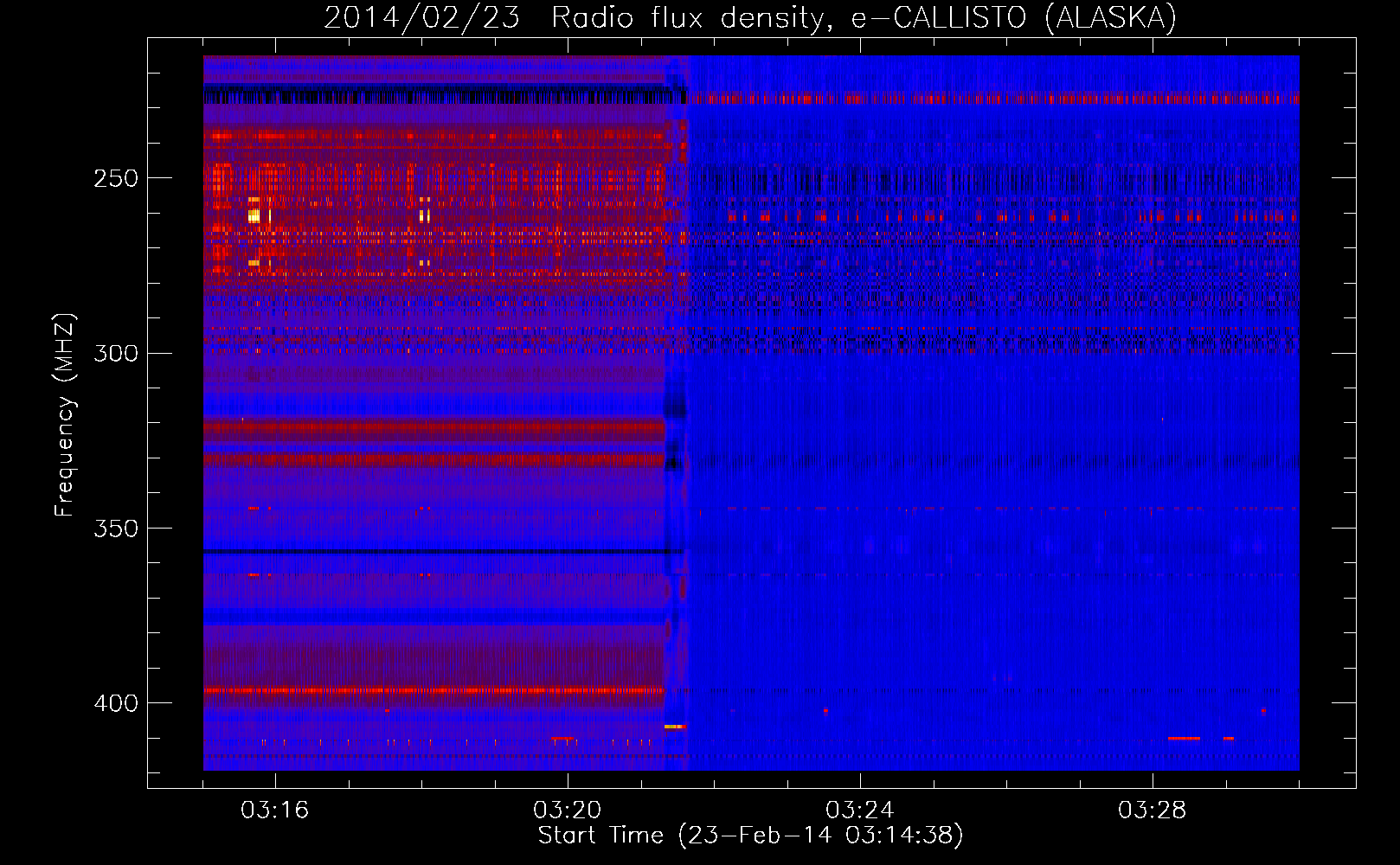The image size is (1400, 865).
Task: Click the 03:16 time tick label
Action: point(274,810)
